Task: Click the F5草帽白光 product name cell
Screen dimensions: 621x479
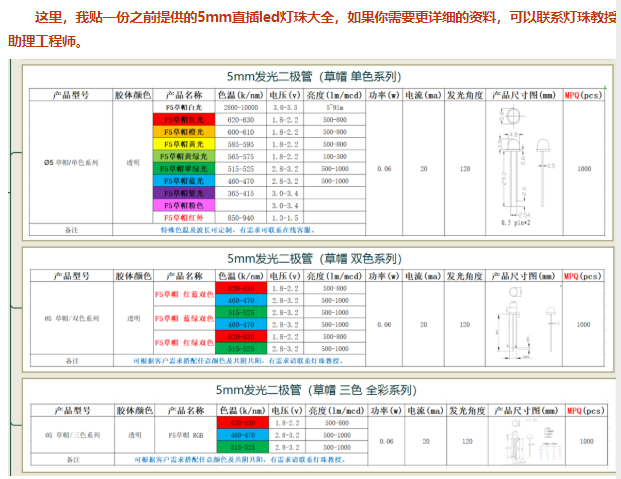Action: [x=184, y=107]
